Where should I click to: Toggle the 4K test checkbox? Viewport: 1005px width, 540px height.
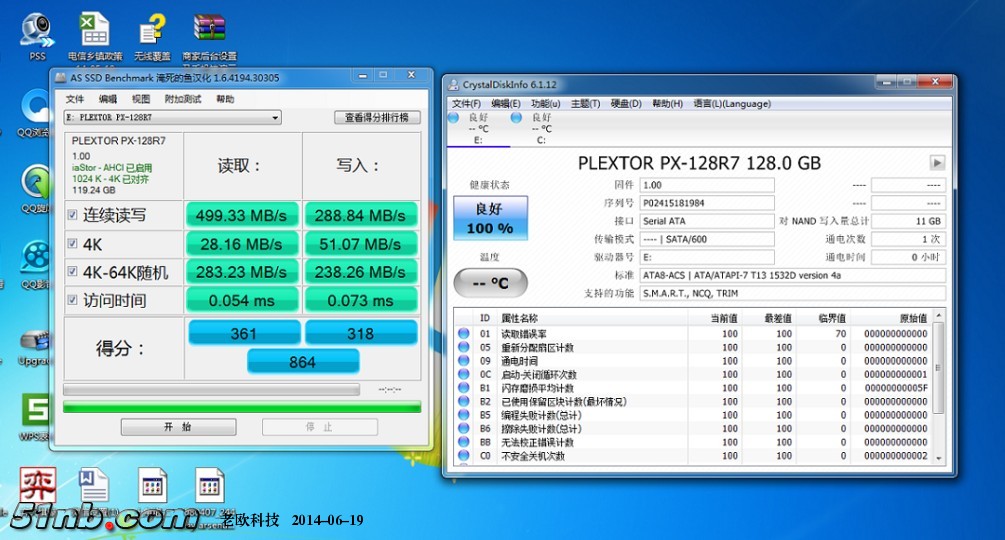tap(72, 243)
